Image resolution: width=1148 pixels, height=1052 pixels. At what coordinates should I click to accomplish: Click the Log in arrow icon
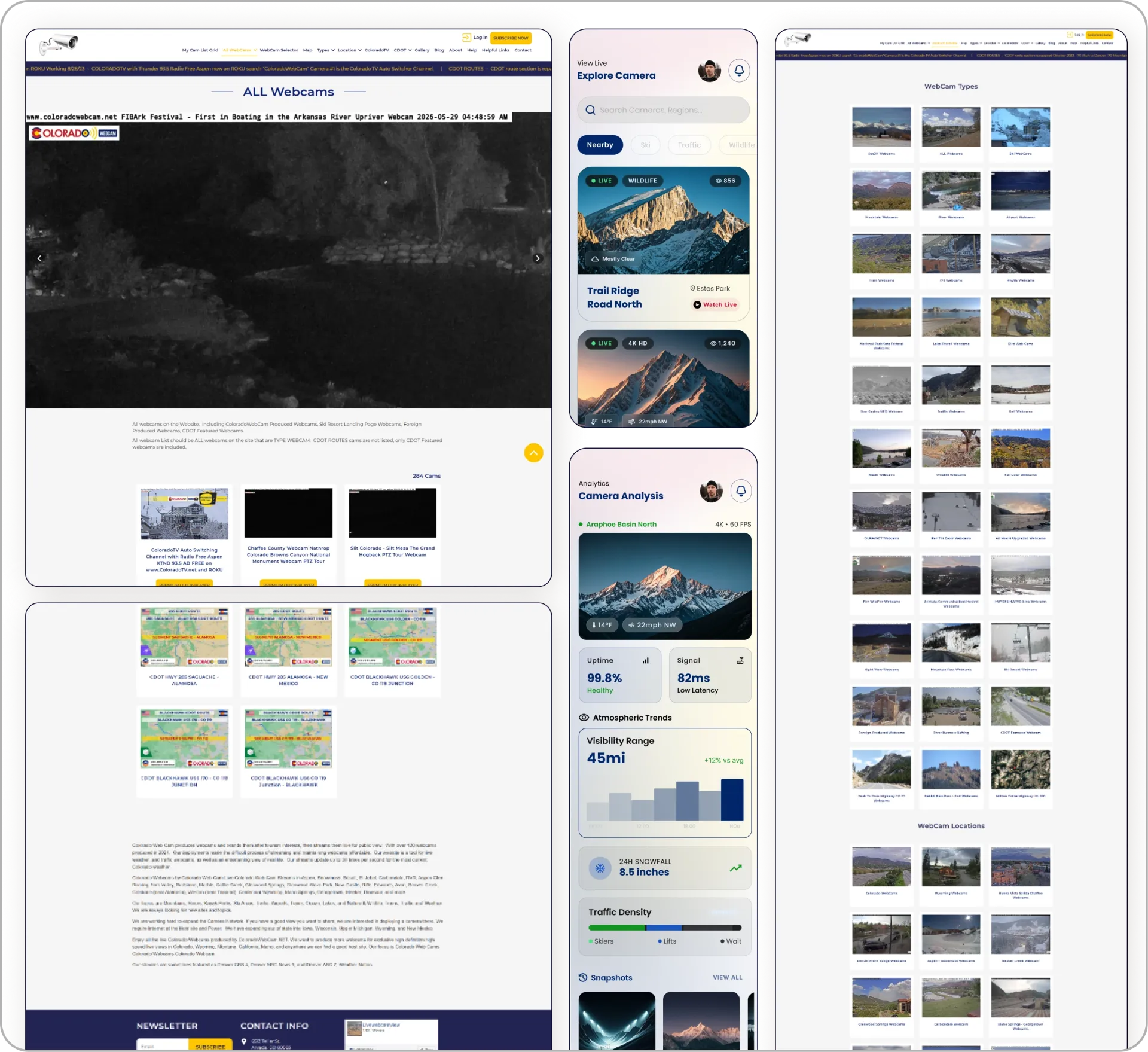coord(466,37)
